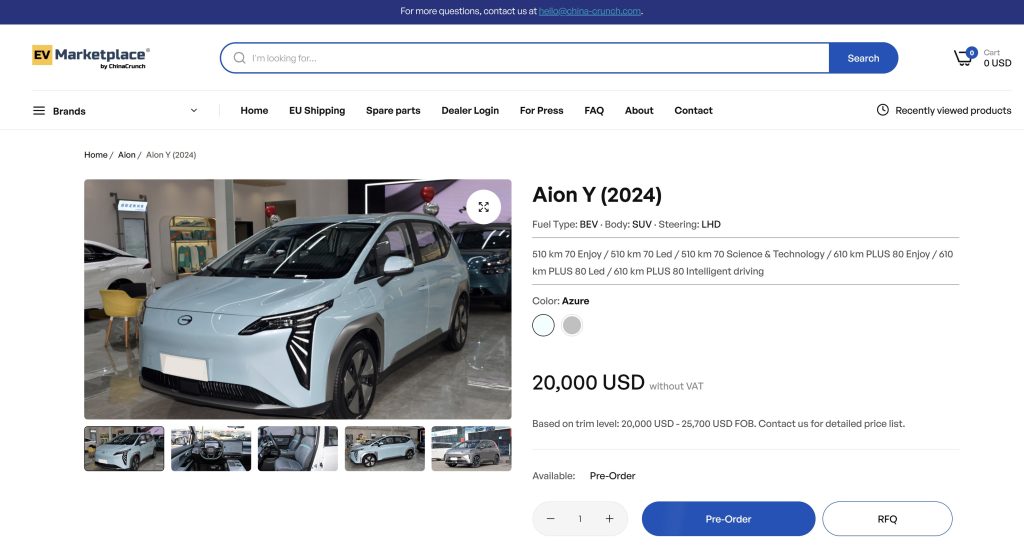This screenshot has width=1024, height=550.
Task: Decrease quantity with the minus button
Action: (551, 519)
